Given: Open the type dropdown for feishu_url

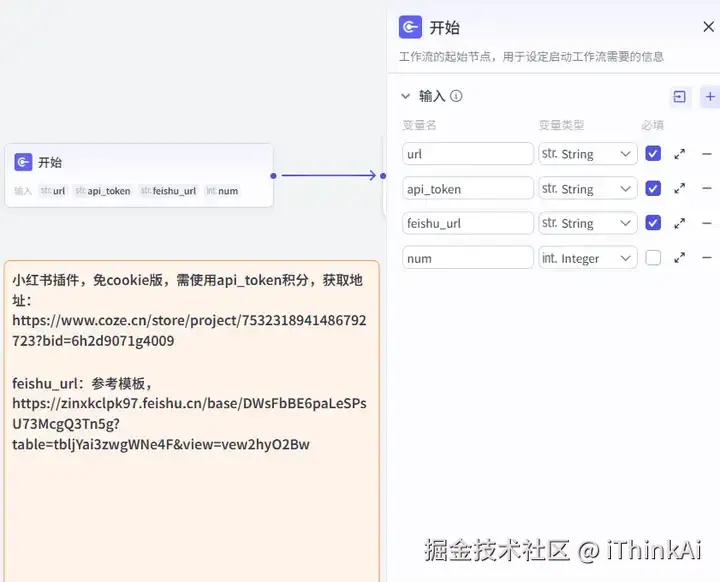Looking at the screenshot, I should (588, 223).
